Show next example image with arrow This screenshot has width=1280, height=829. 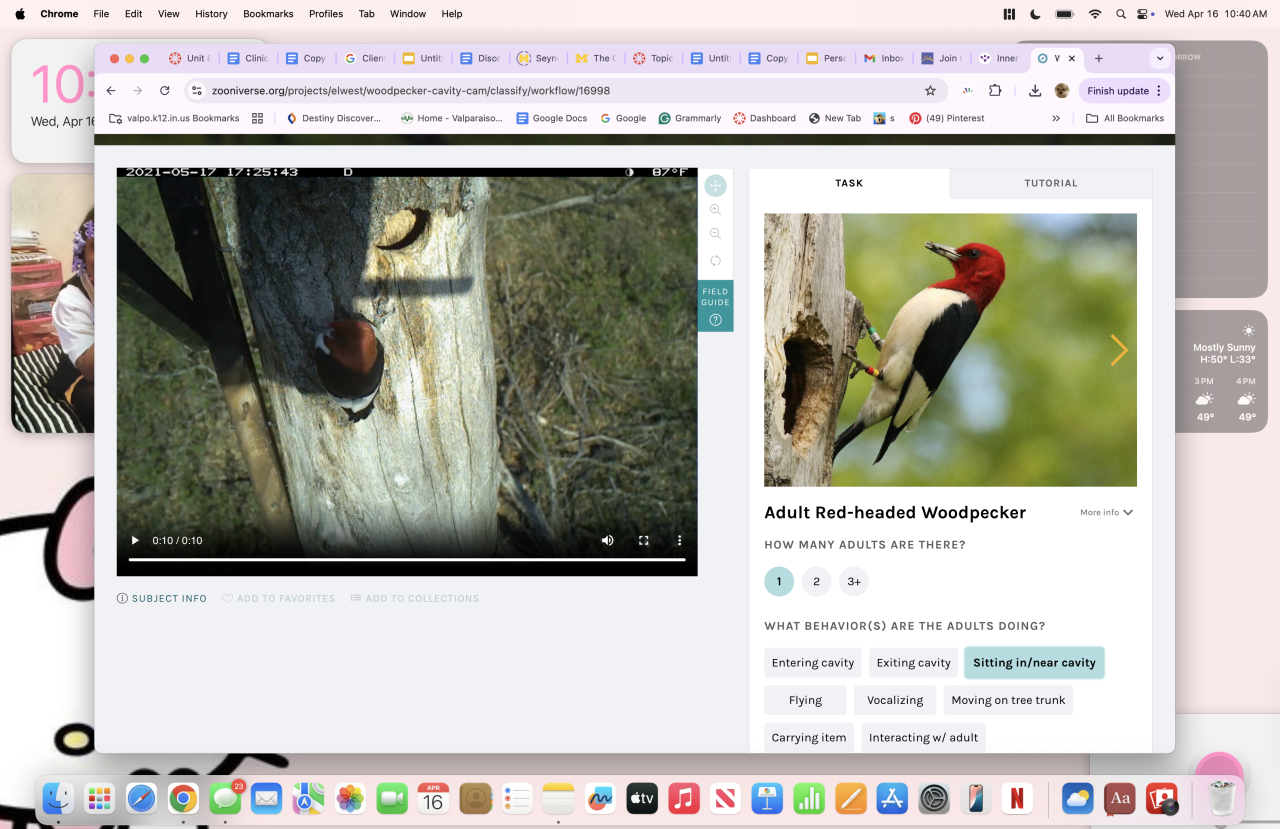(1118, 350)
